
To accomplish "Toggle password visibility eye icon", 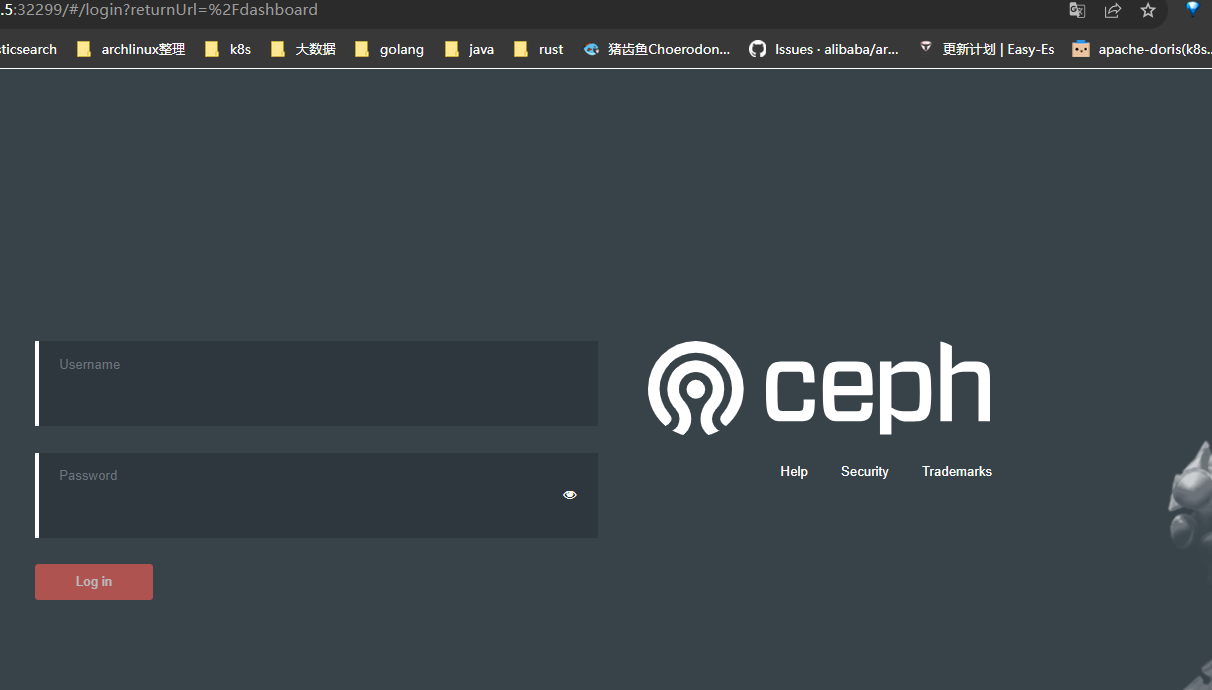I will coord(570,495).
